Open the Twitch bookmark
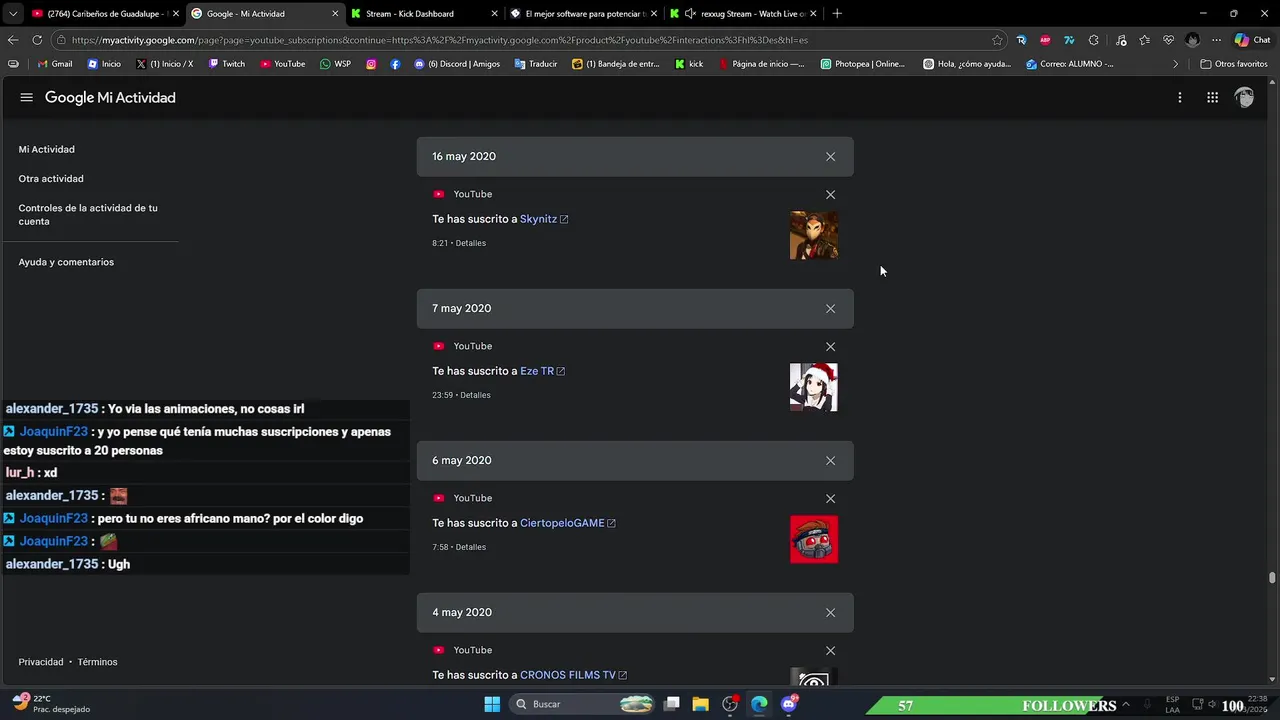 point(227,64)
